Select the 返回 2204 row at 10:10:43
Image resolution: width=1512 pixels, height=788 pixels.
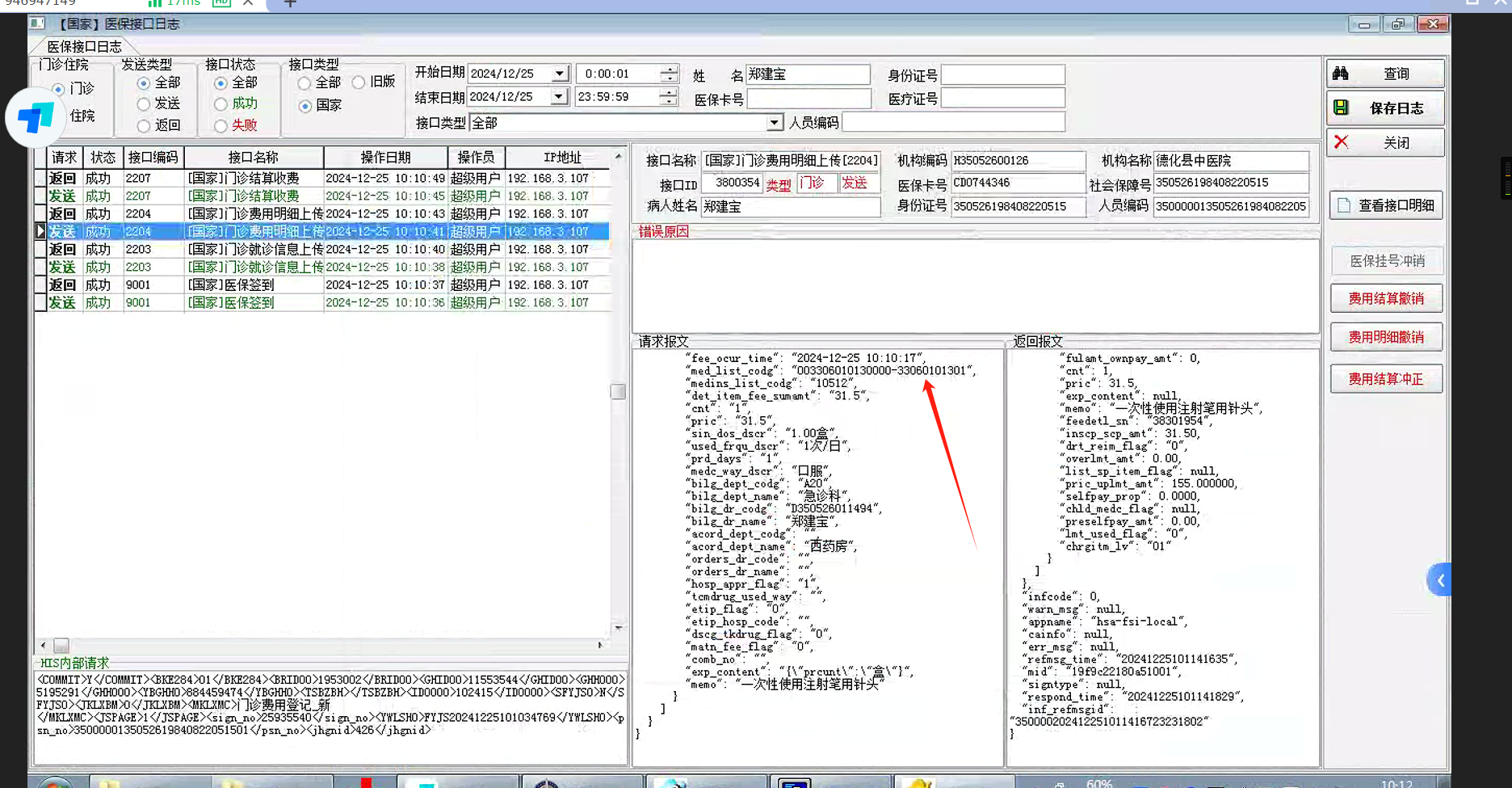pyautogui.click(x=323, y=213)
